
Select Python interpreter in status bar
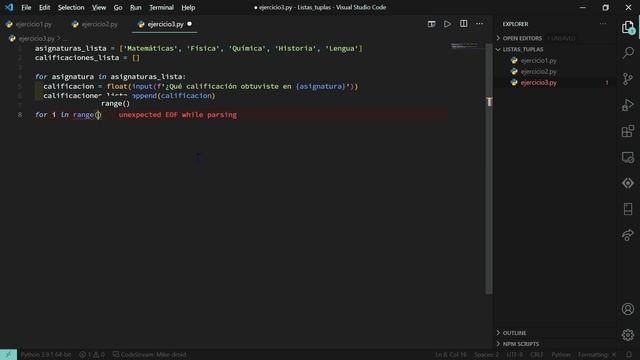pos(46,354)
